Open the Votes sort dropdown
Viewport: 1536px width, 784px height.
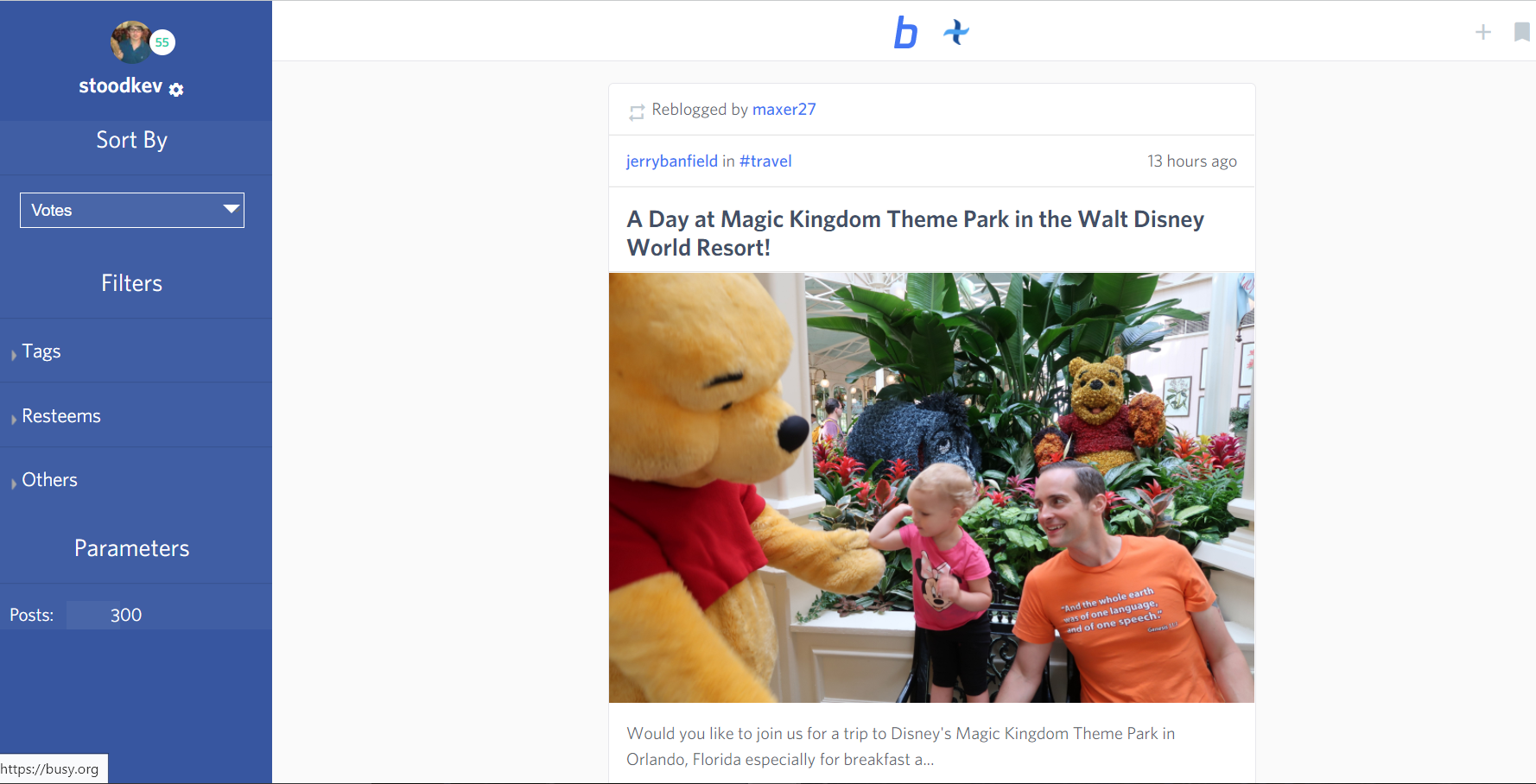click(132, 210)
